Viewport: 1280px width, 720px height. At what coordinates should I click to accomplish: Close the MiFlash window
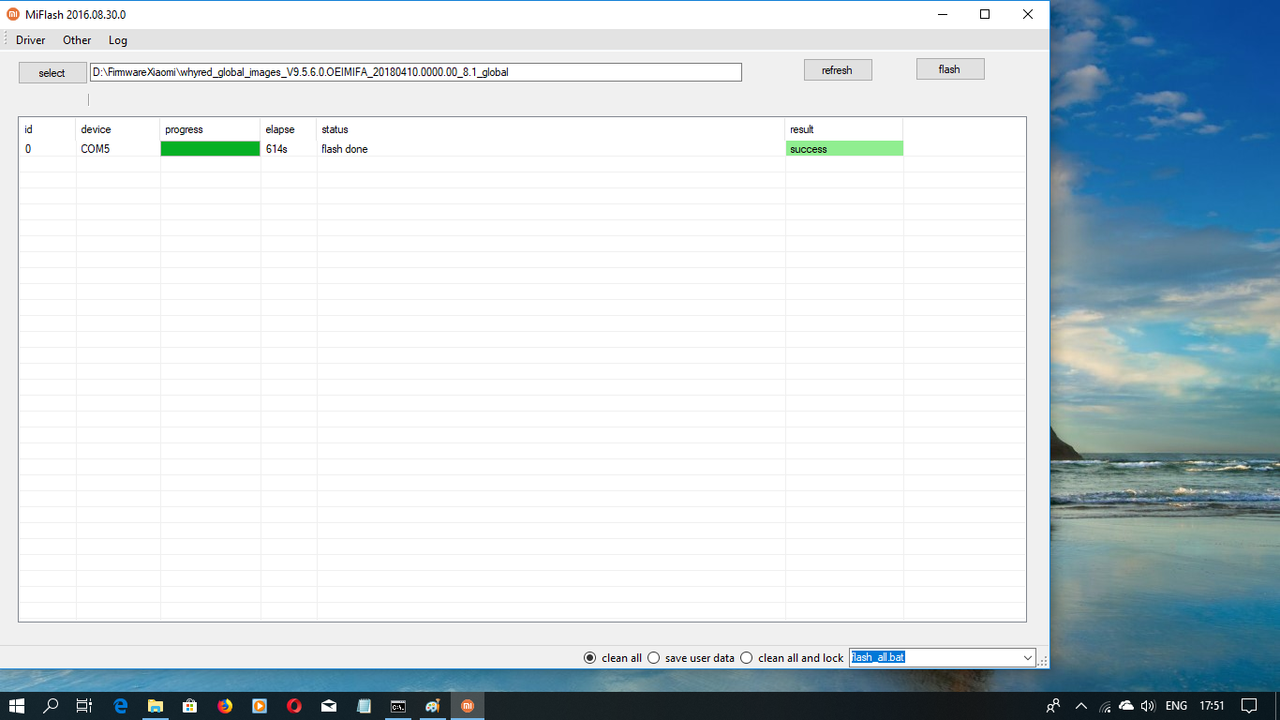1028,14
